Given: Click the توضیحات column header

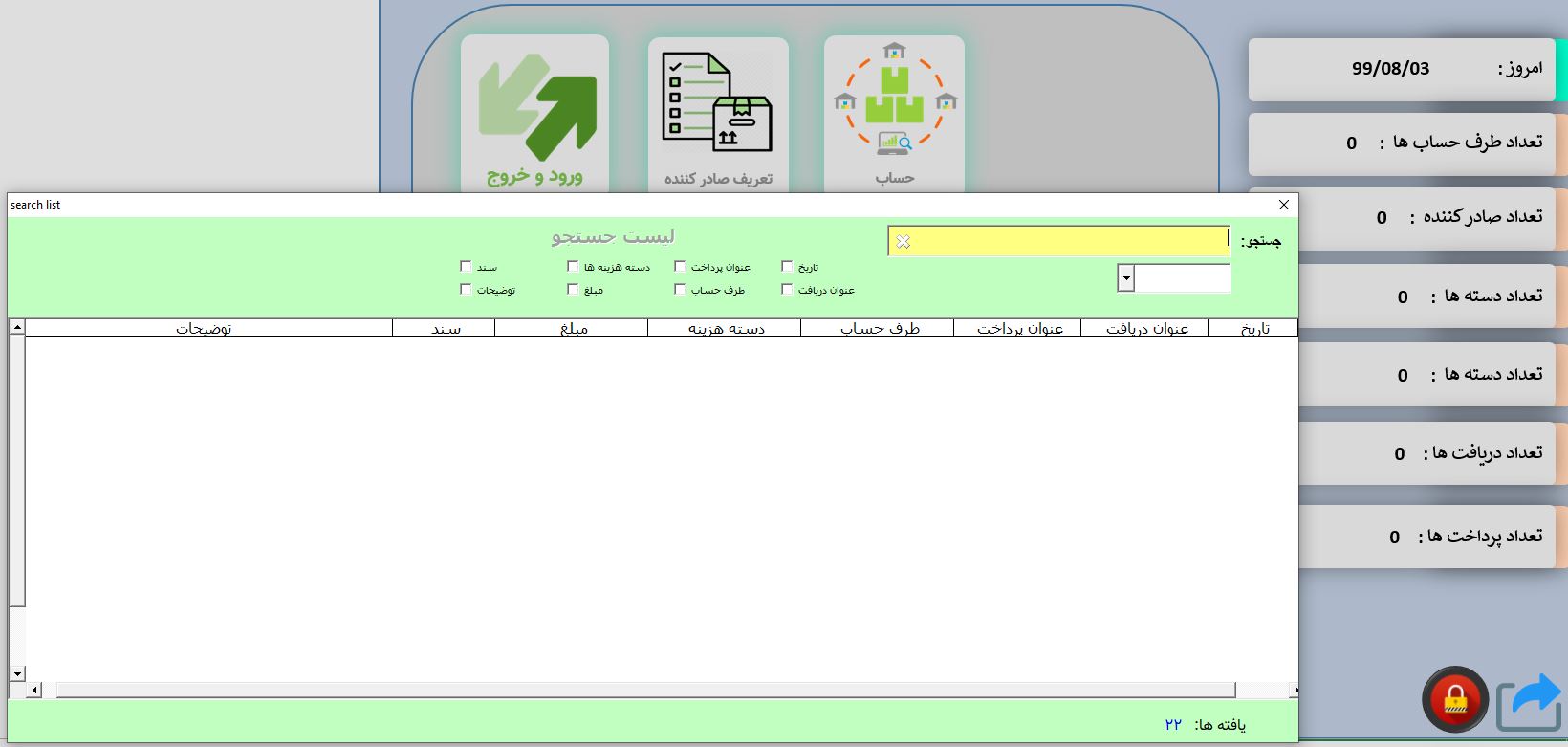Looking at the screenshot, I should [204, 328].
